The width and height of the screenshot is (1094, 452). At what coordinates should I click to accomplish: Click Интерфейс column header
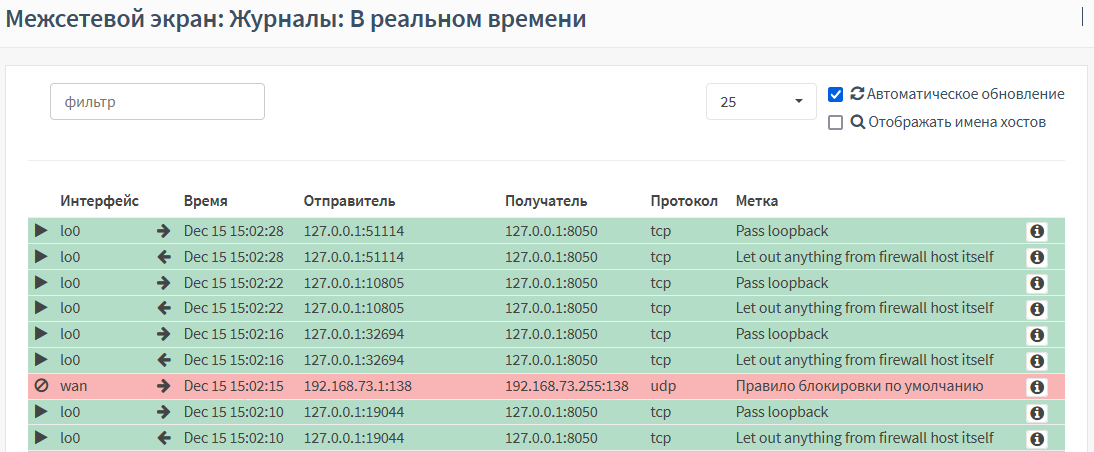(100, 201)
